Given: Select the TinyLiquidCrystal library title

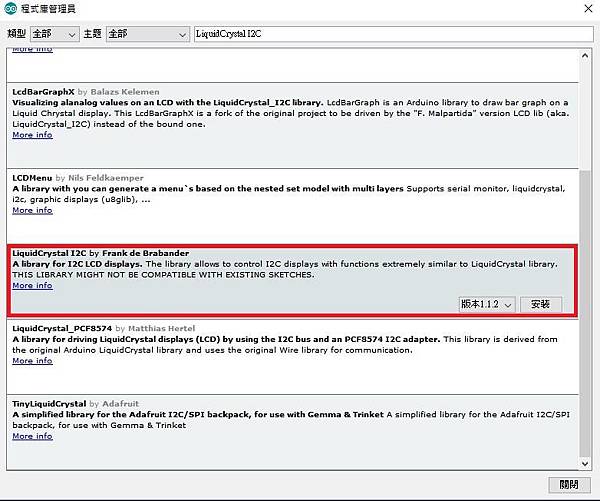Looking at the screenshot, I should point(49,404).
